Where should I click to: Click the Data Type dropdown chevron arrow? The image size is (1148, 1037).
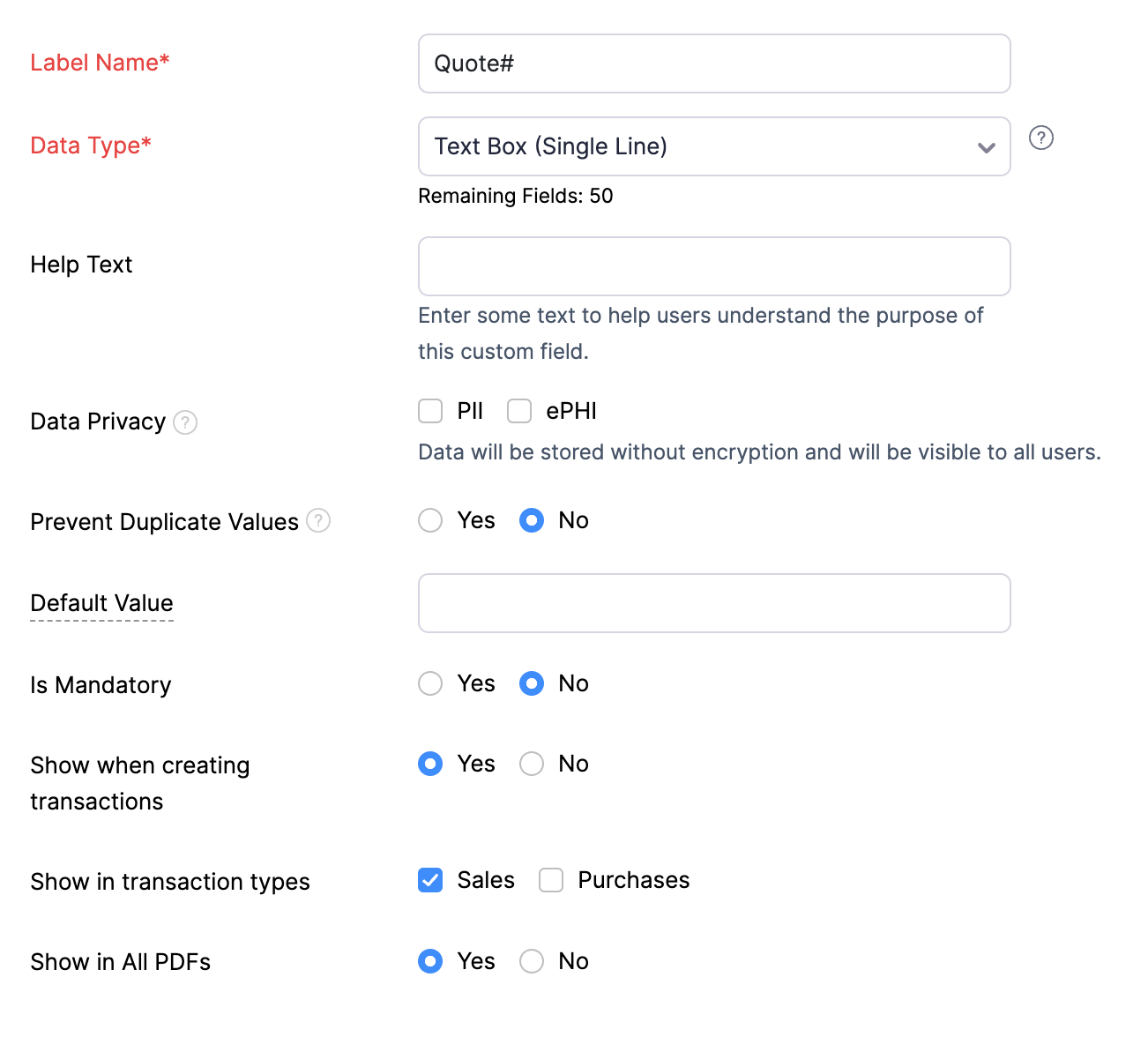tap(987, 147)
